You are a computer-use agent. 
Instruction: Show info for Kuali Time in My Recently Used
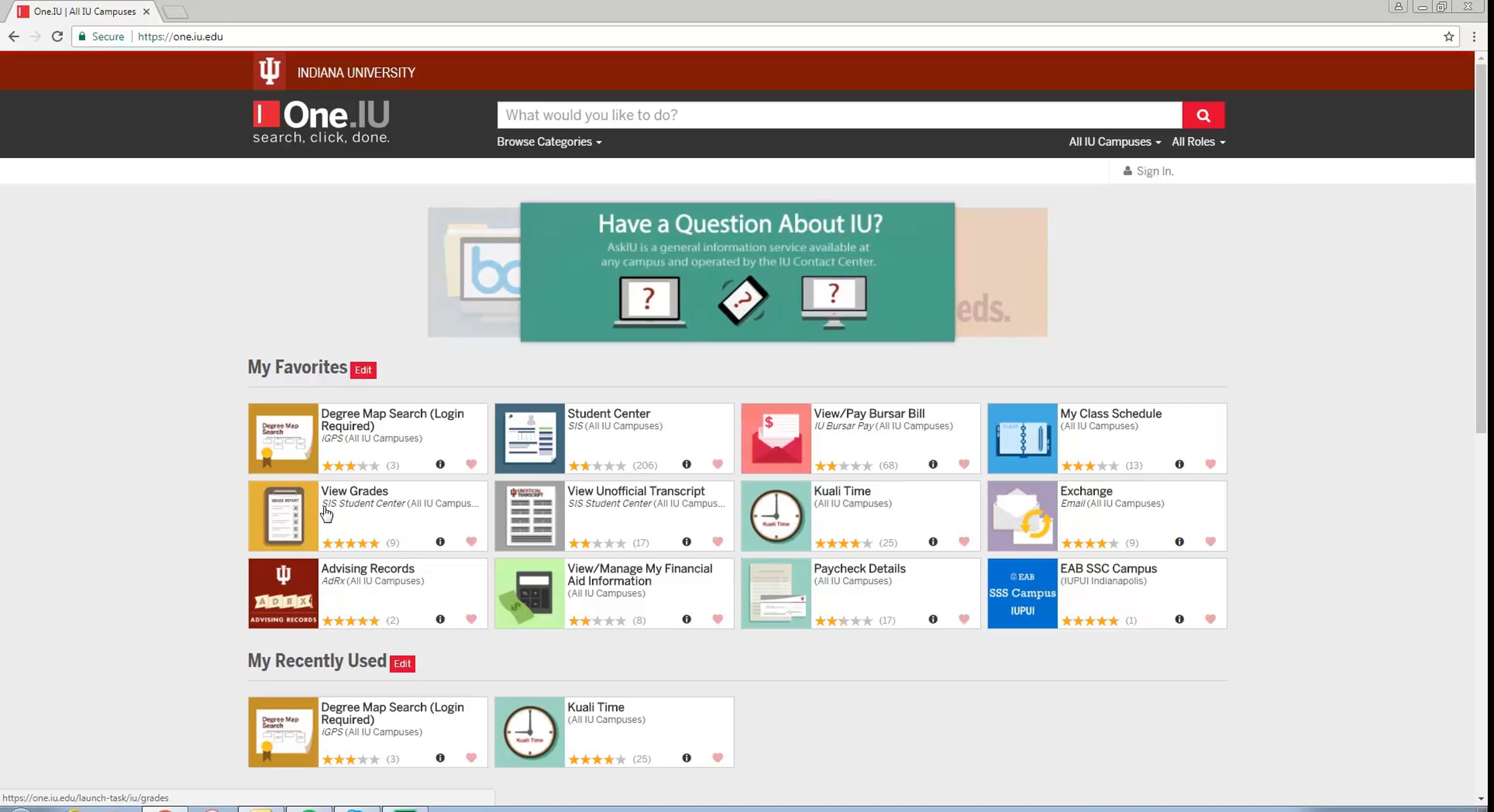[687, 758]
